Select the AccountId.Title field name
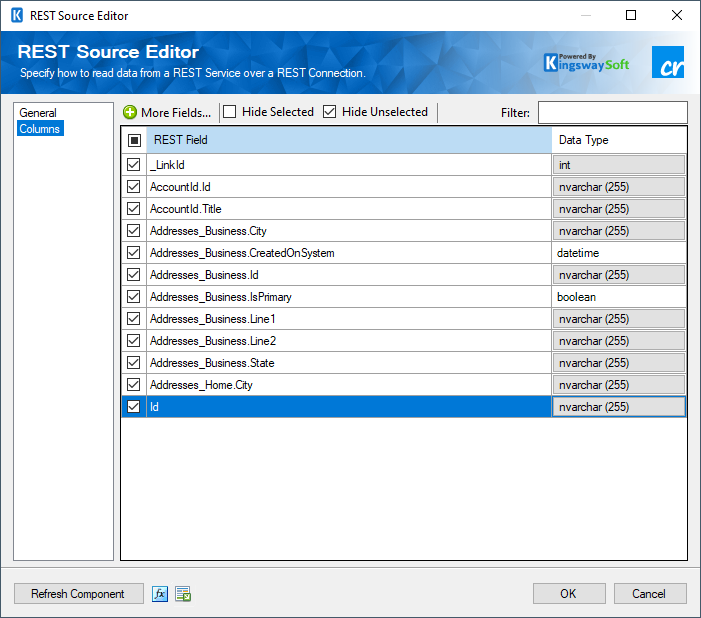The image size is (701, 618). click(186, 208)
